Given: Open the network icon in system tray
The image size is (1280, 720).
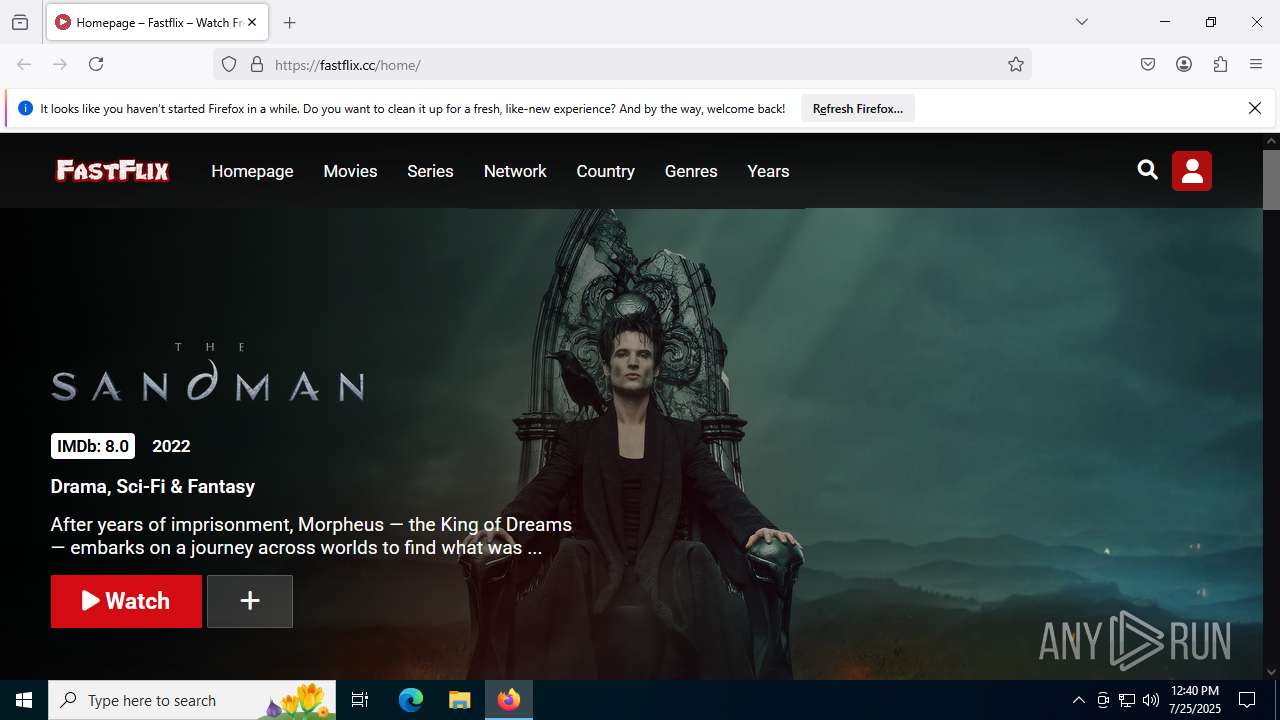Looking at the screenshot, I should tap(1127, 700).
